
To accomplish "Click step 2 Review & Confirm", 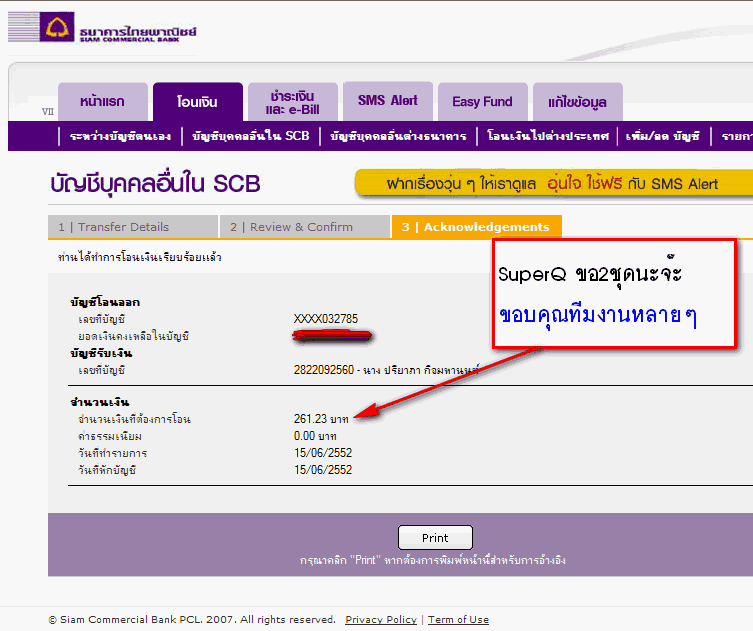I will (304, 227).
